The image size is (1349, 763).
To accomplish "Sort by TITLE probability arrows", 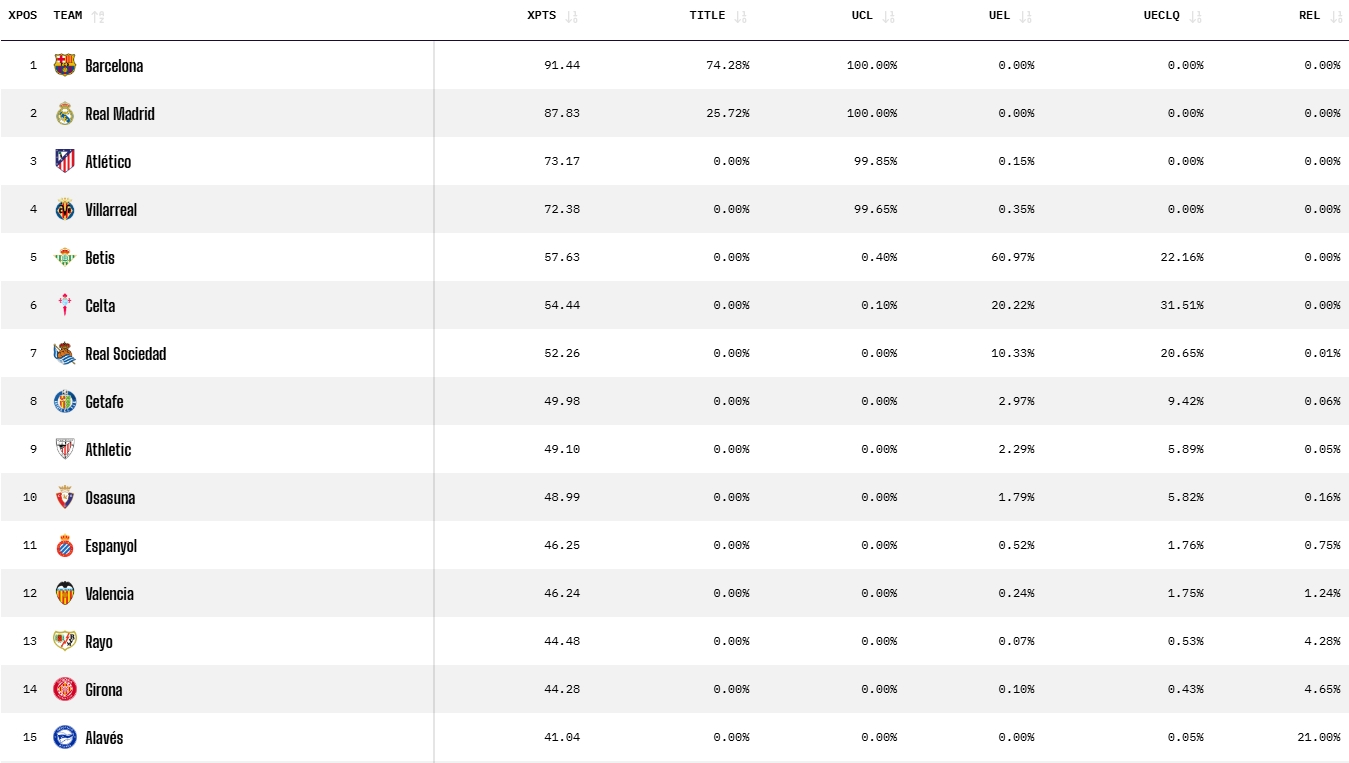I will click(x=741, y=16).
